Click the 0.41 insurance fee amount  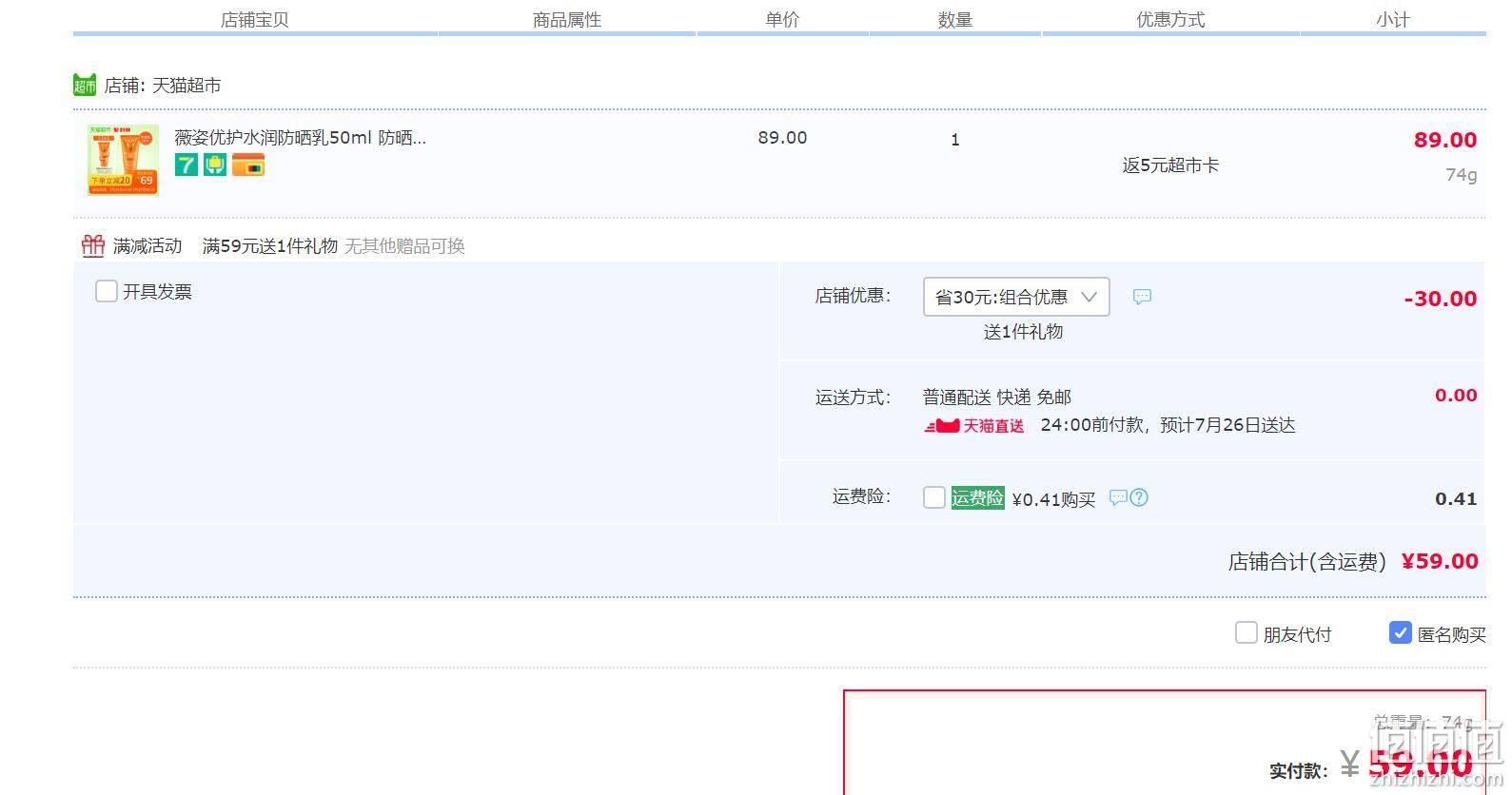1456,498
